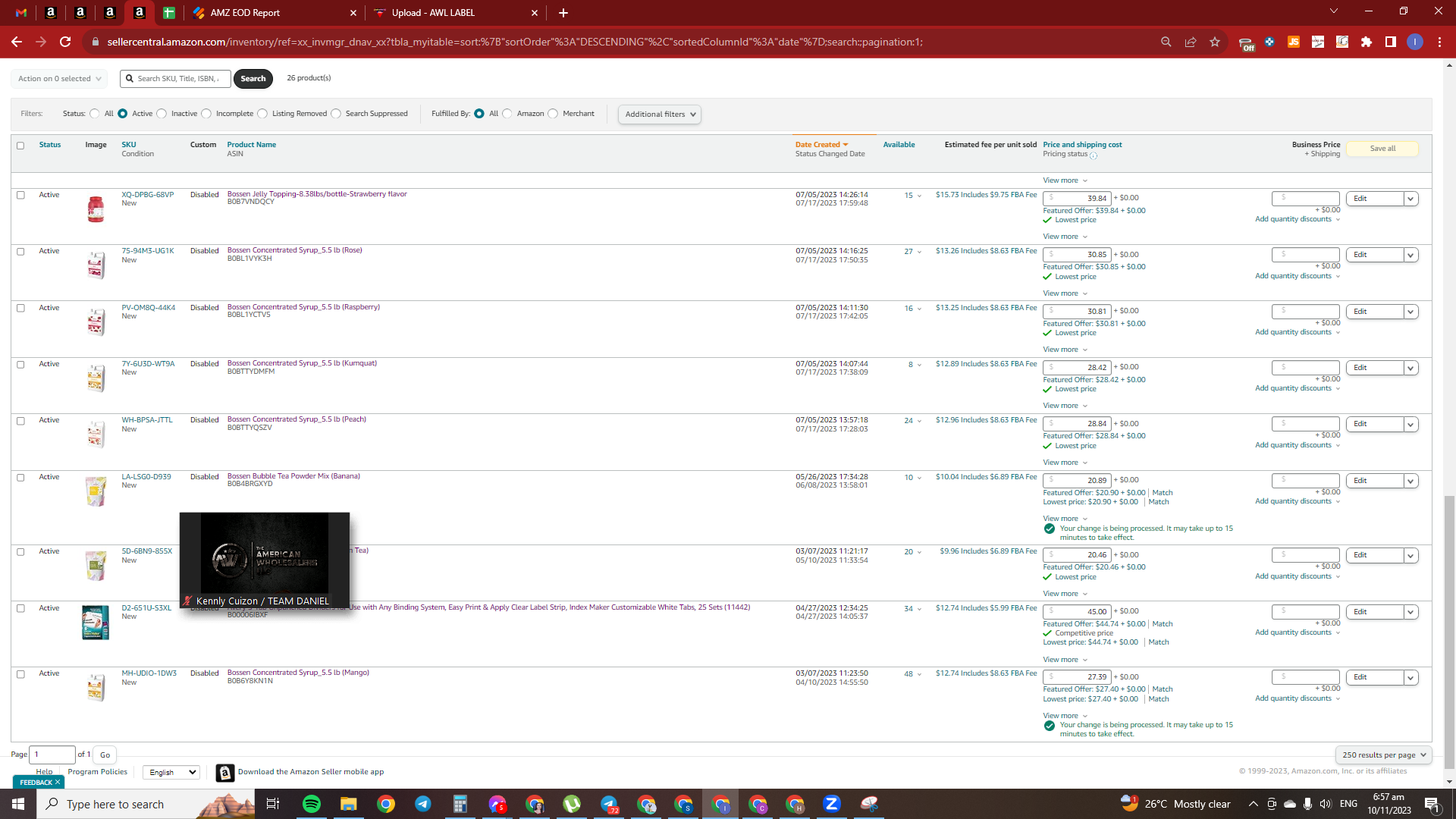Screen dimensions: 1456x819
Task: Open Task View on the taskbar
Action: pyautogui.click(x=273, y=804)
